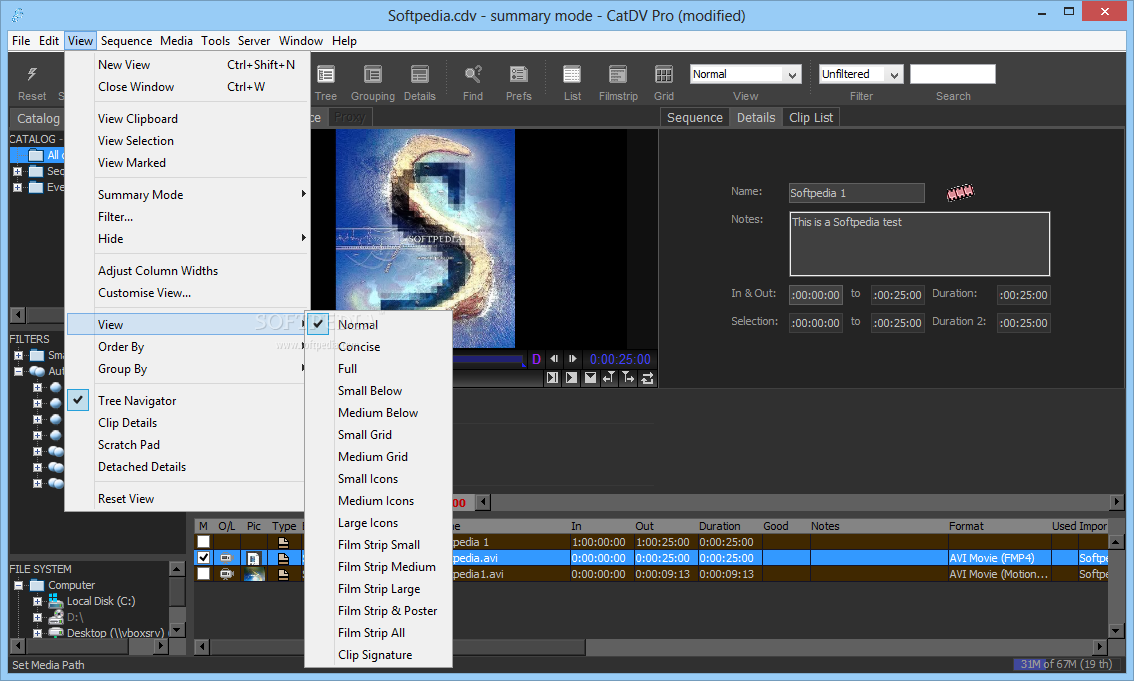Toggle Scratch Pad in the View menu
The width and height of the screenshot is (1134, 681).
point(185,445)
